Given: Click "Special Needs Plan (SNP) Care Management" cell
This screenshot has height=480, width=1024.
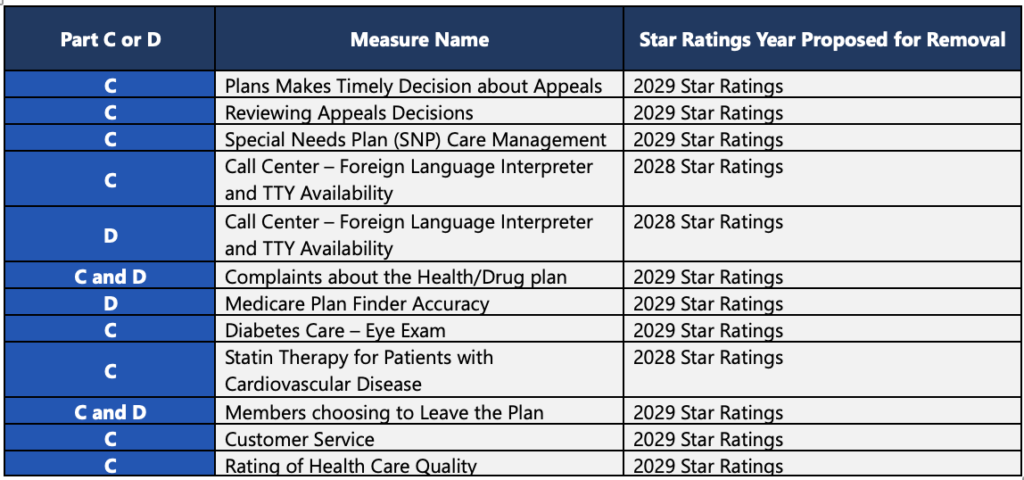Looking at the screenshot, I should pos(415,140).
